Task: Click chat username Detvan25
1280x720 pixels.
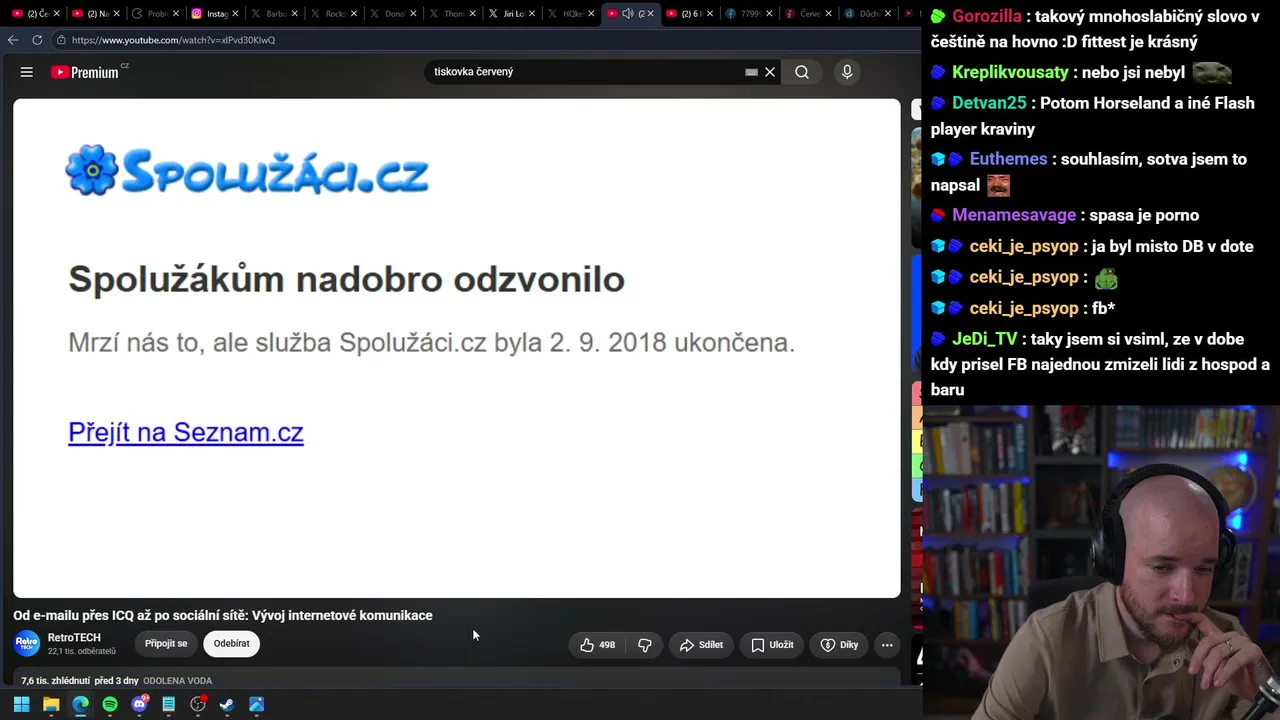Action: (x=989, y=103)
